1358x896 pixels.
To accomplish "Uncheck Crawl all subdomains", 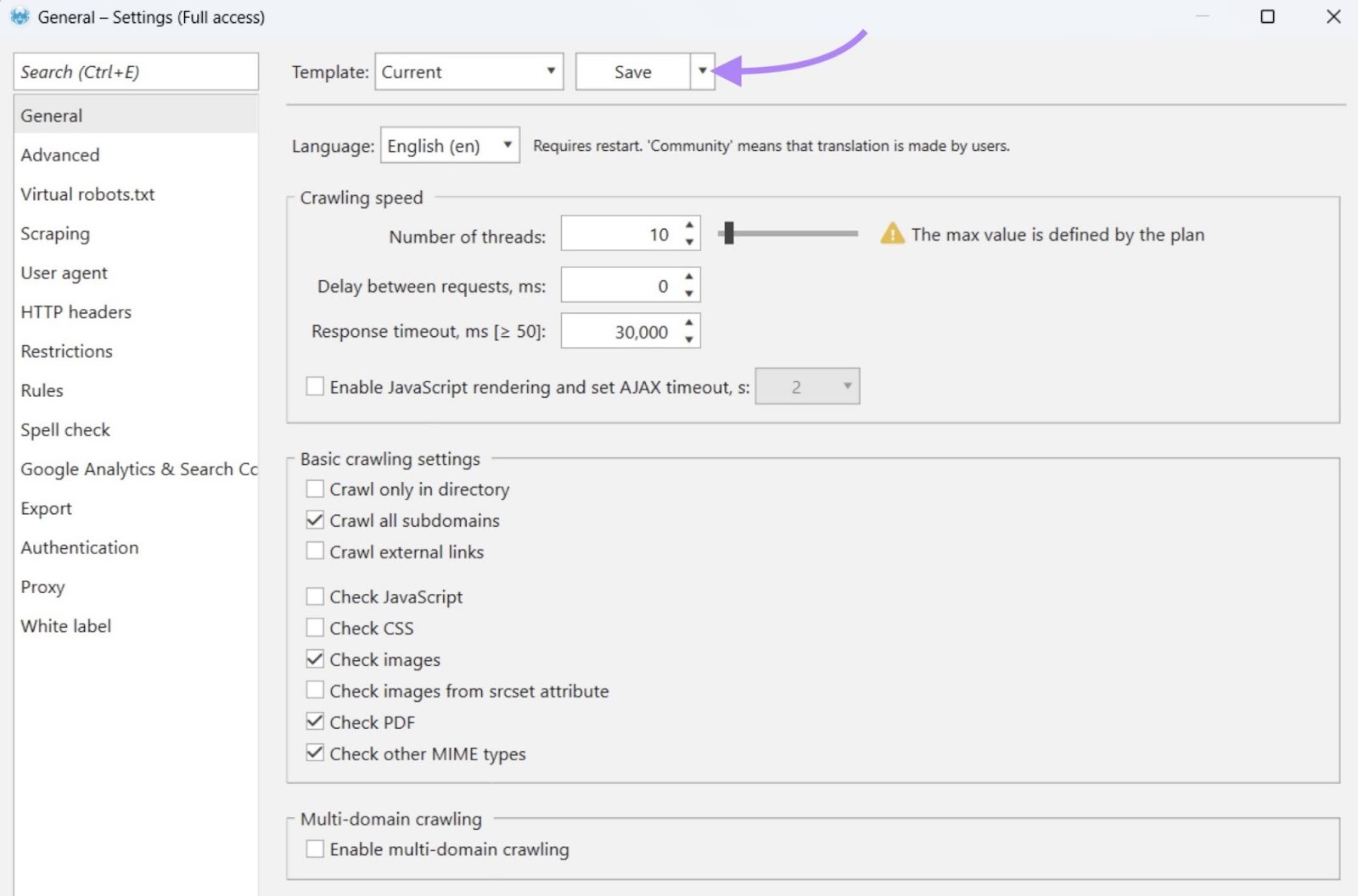I will click(x=315, y=519).
